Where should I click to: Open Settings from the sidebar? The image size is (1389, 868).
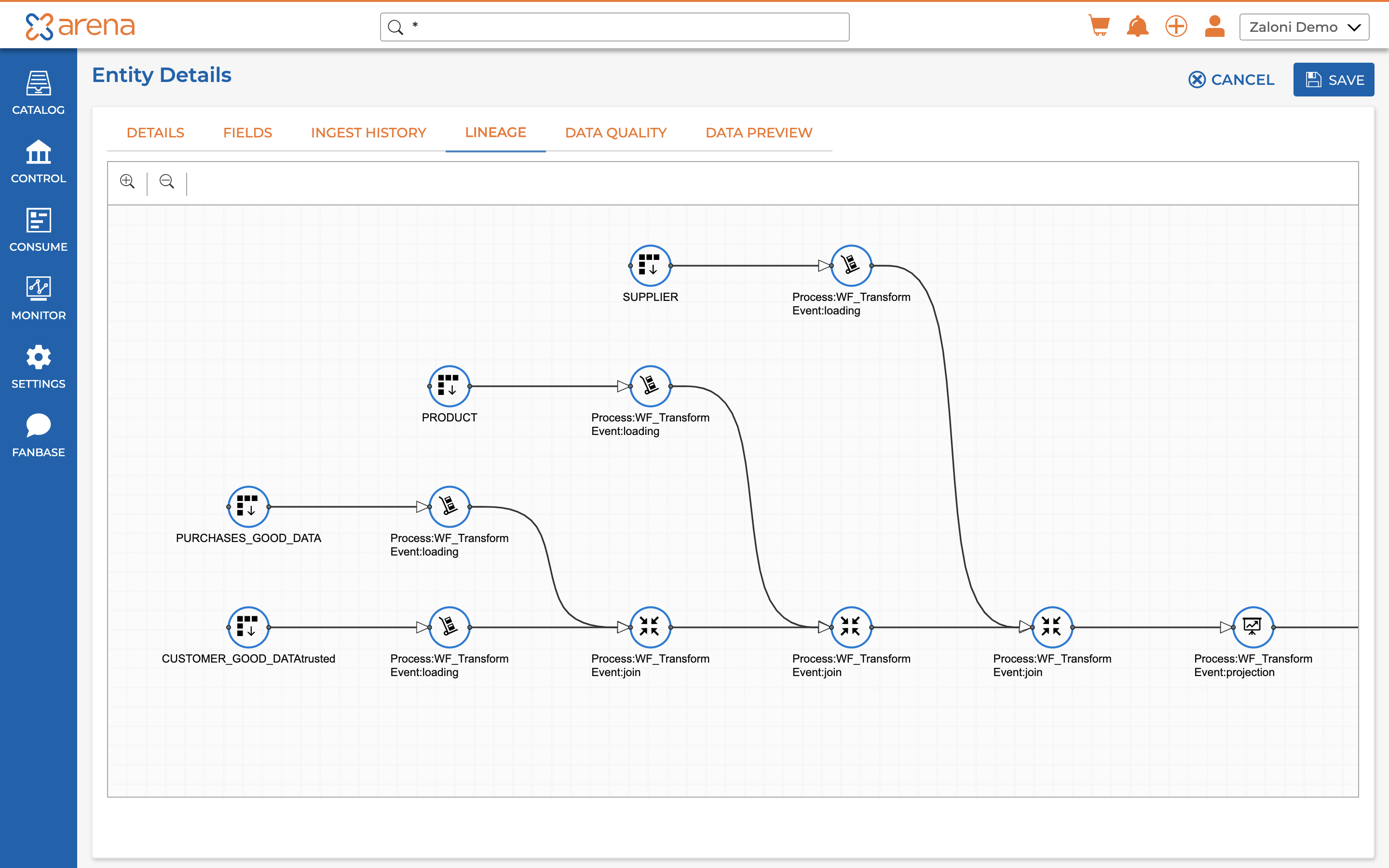pyautogui.click(x=39, y=366)
